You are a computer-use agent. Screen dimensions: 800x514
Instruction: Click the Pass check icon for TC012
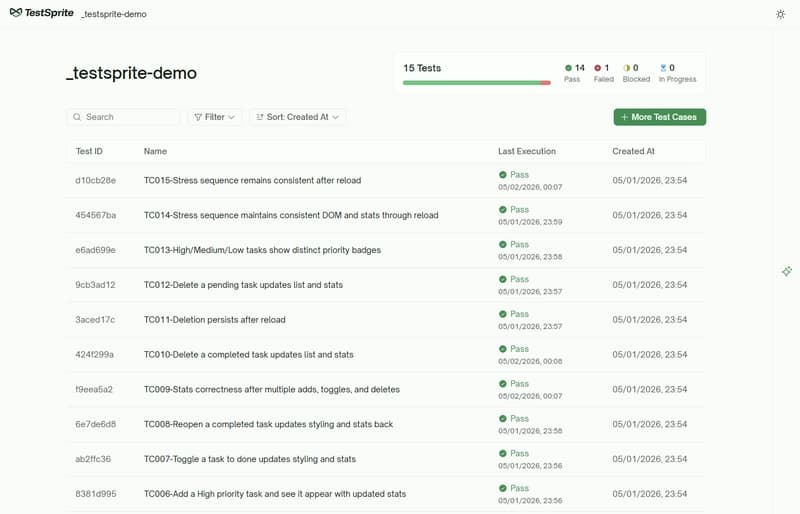point(503,279)
